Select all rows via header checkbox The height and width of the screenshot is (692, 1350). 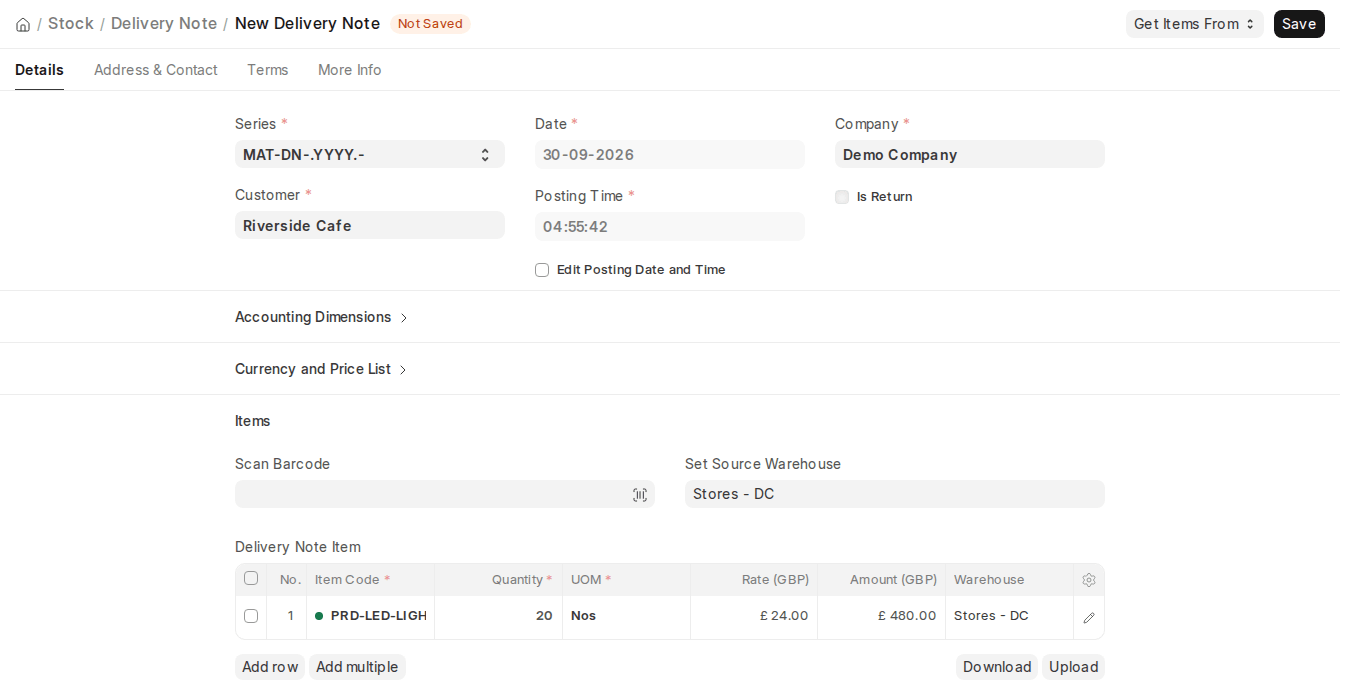(251, 579)
